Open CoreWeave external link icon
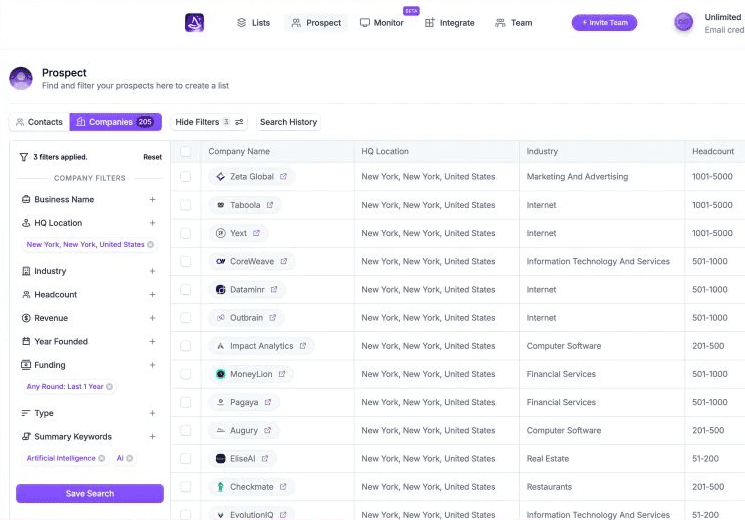The width and height of the screenshot is (745, 520). point(284,261)
